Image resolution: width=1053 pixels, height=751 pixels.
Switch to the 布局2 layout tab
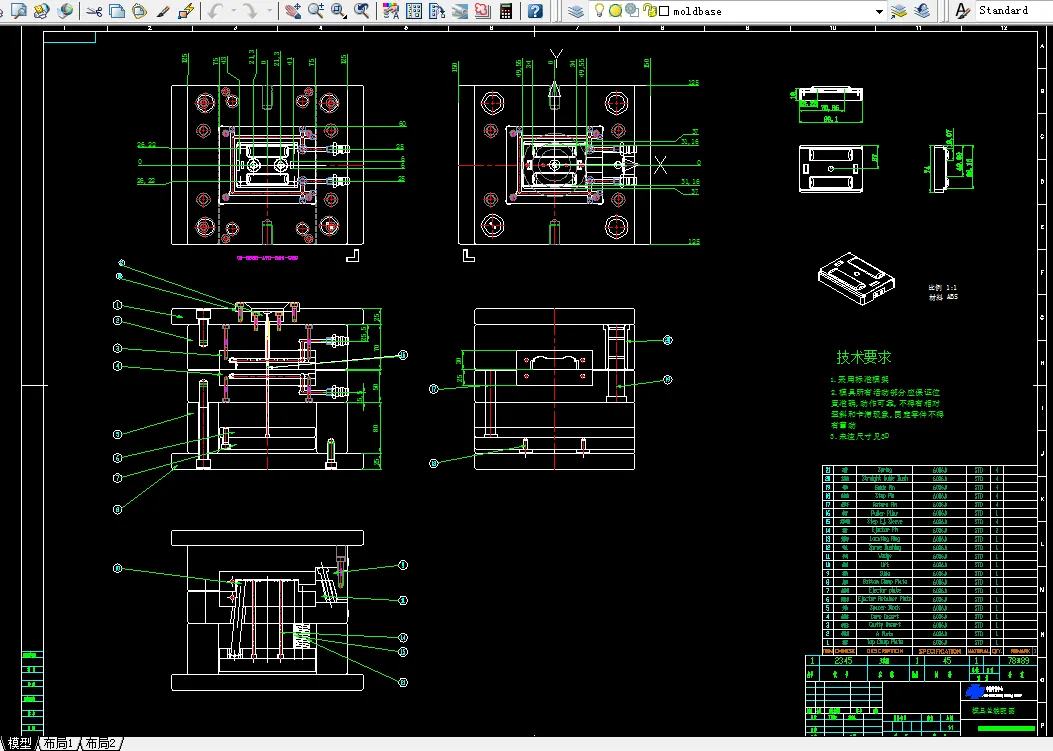[101, 743]
